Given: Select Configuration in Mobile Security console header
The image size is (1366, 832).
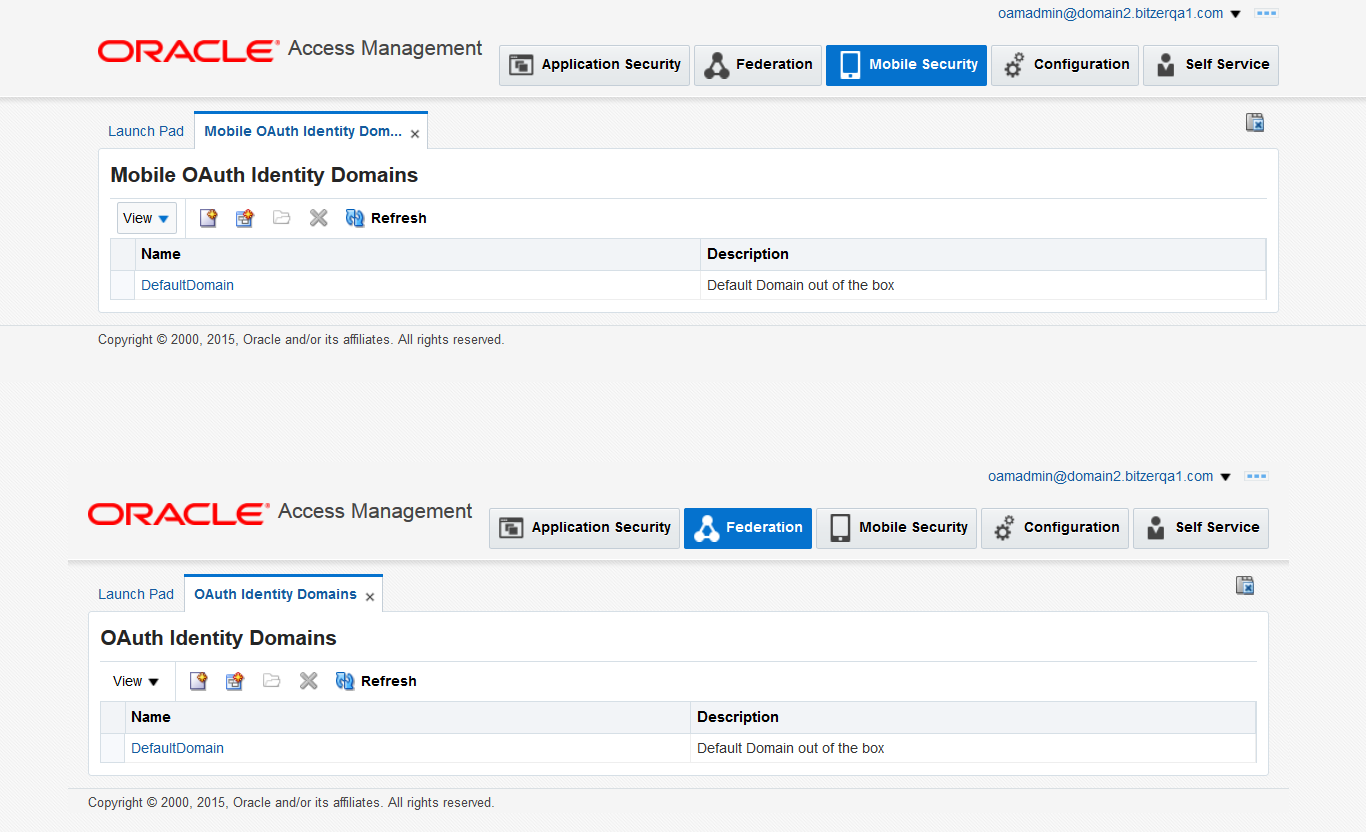Looking at the screenshot, I should [x=1065, y=65].
